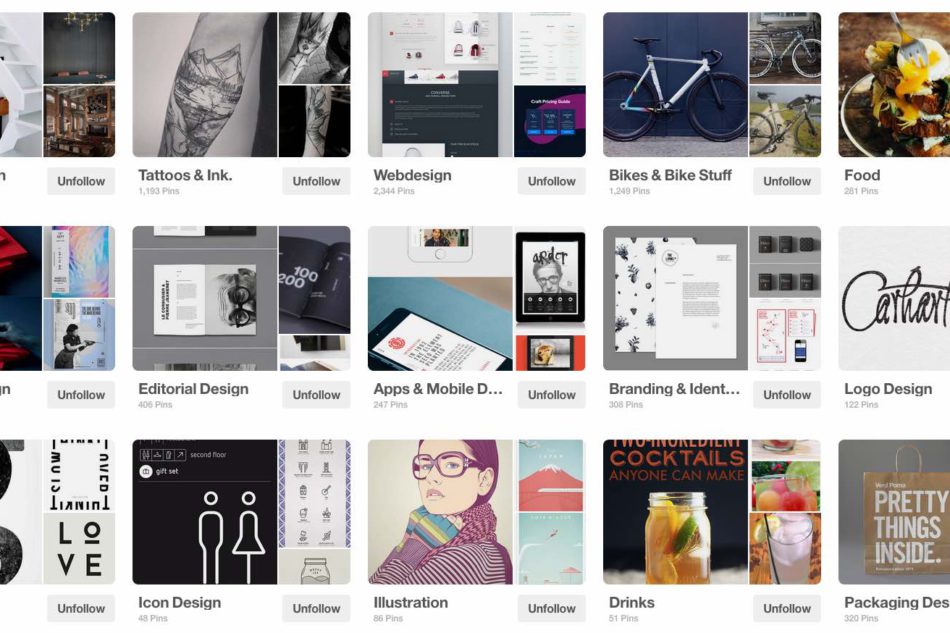Unfollow the Tattoos & Ink. board

(x=316, y=181)
